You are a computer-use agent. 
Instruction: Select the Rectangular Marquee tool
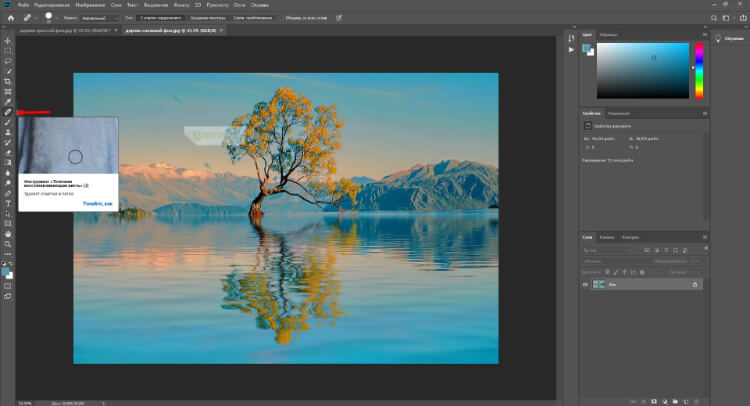click(x=8, y=50)
